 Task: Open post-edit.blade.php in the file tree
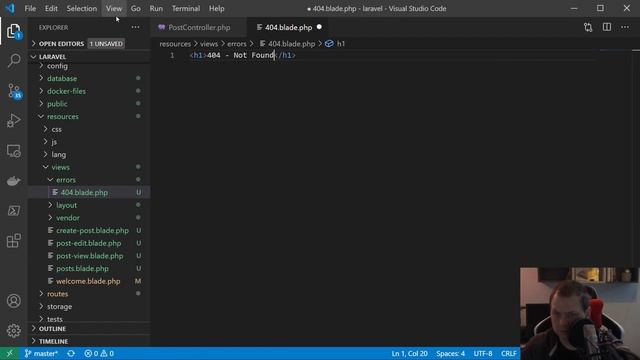(89, 243)
